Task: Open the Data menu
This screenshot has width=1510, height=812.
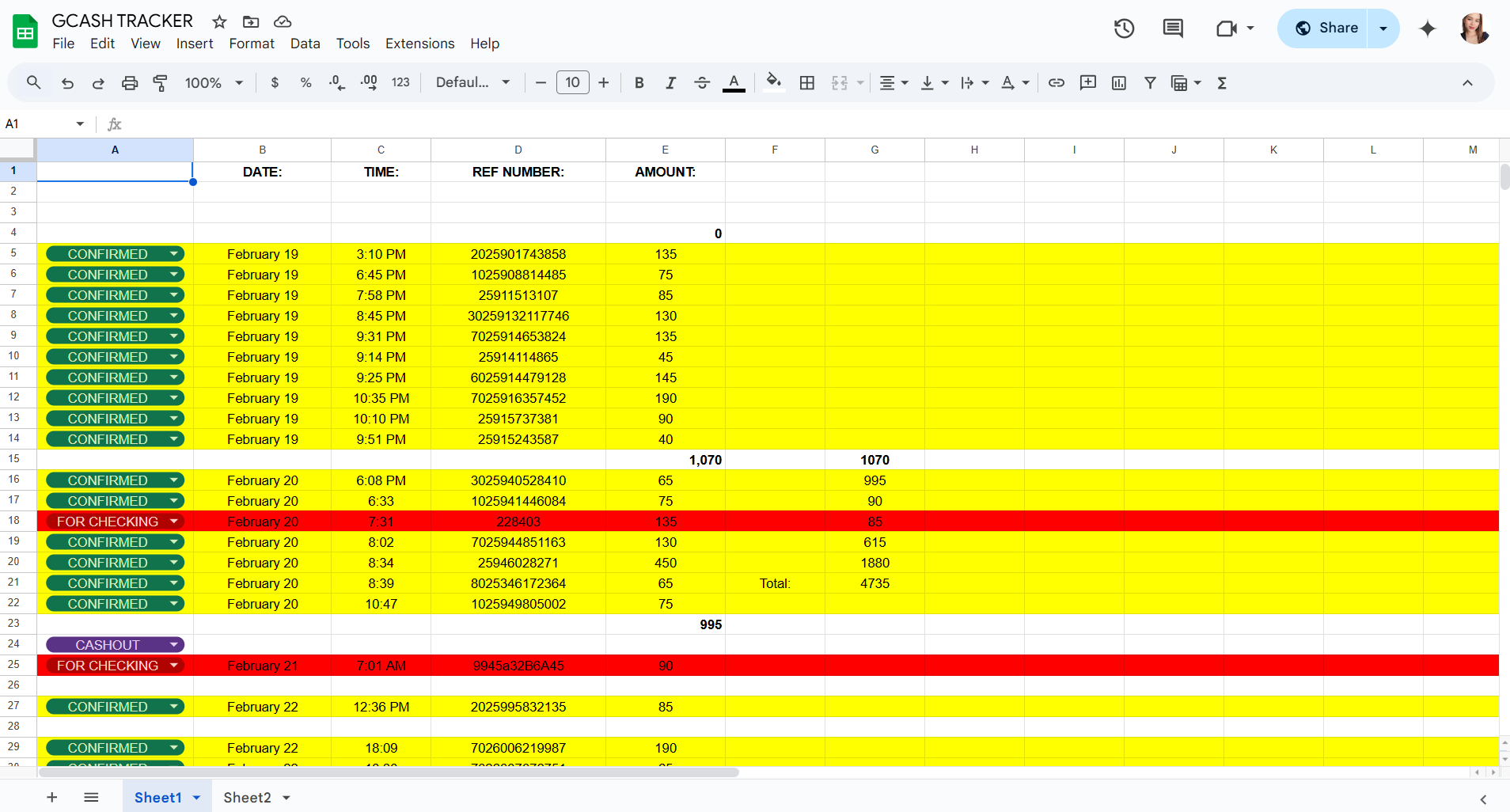Action: 305,44
